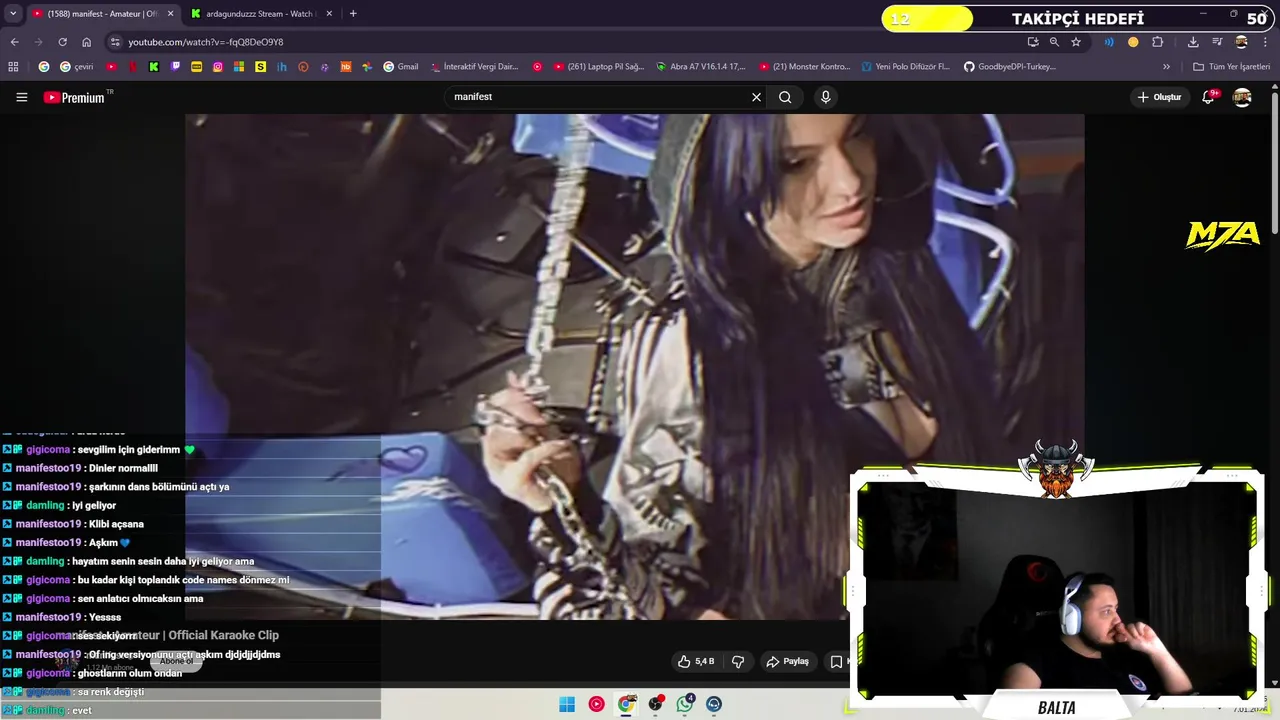Run the YouTube search magnifier button
The width and height of the screenshot is (1280, 720).
click(x=785, y=97)
